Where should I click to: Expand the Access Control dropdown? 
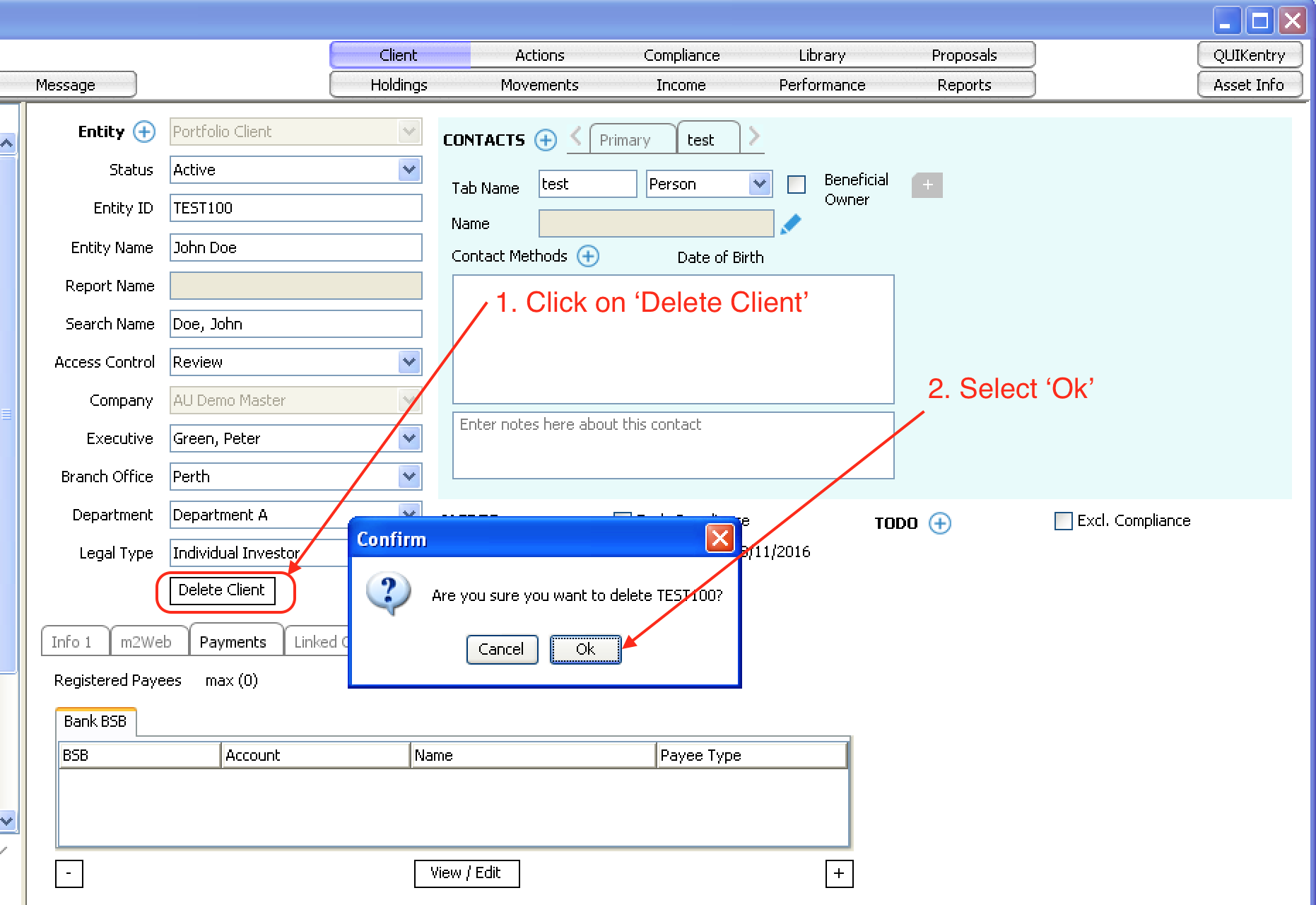409,362
